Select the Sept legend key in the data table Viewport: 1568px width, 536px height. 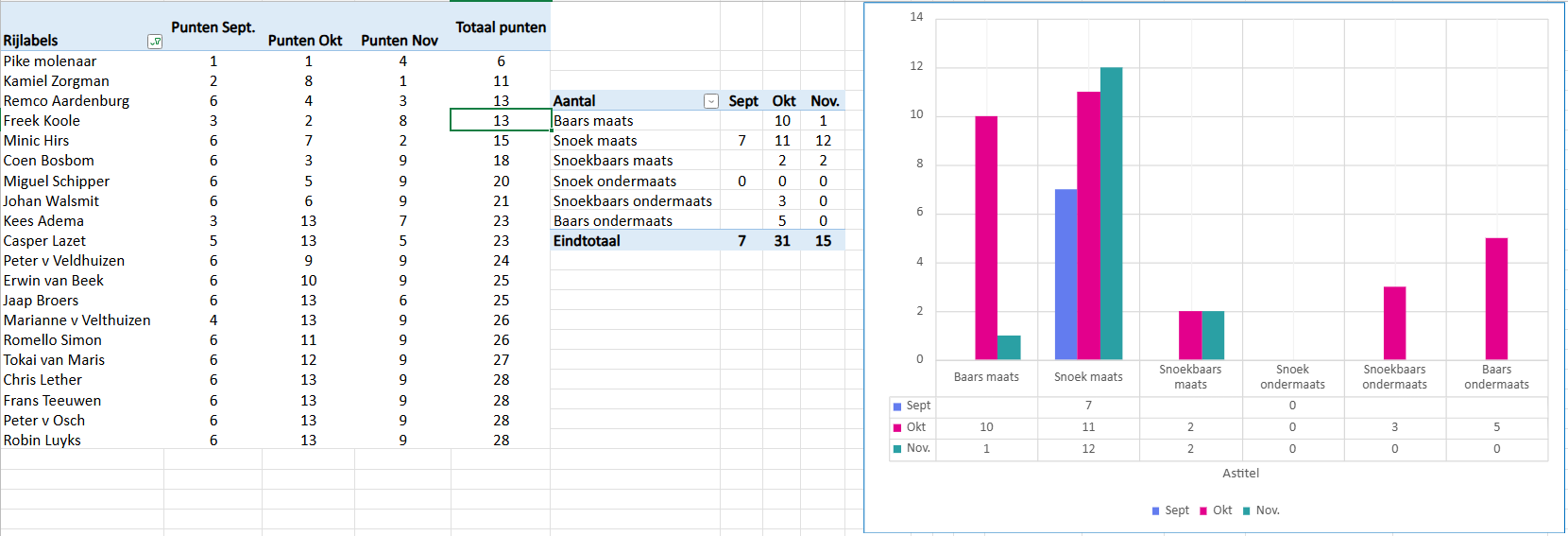point(897,406)
